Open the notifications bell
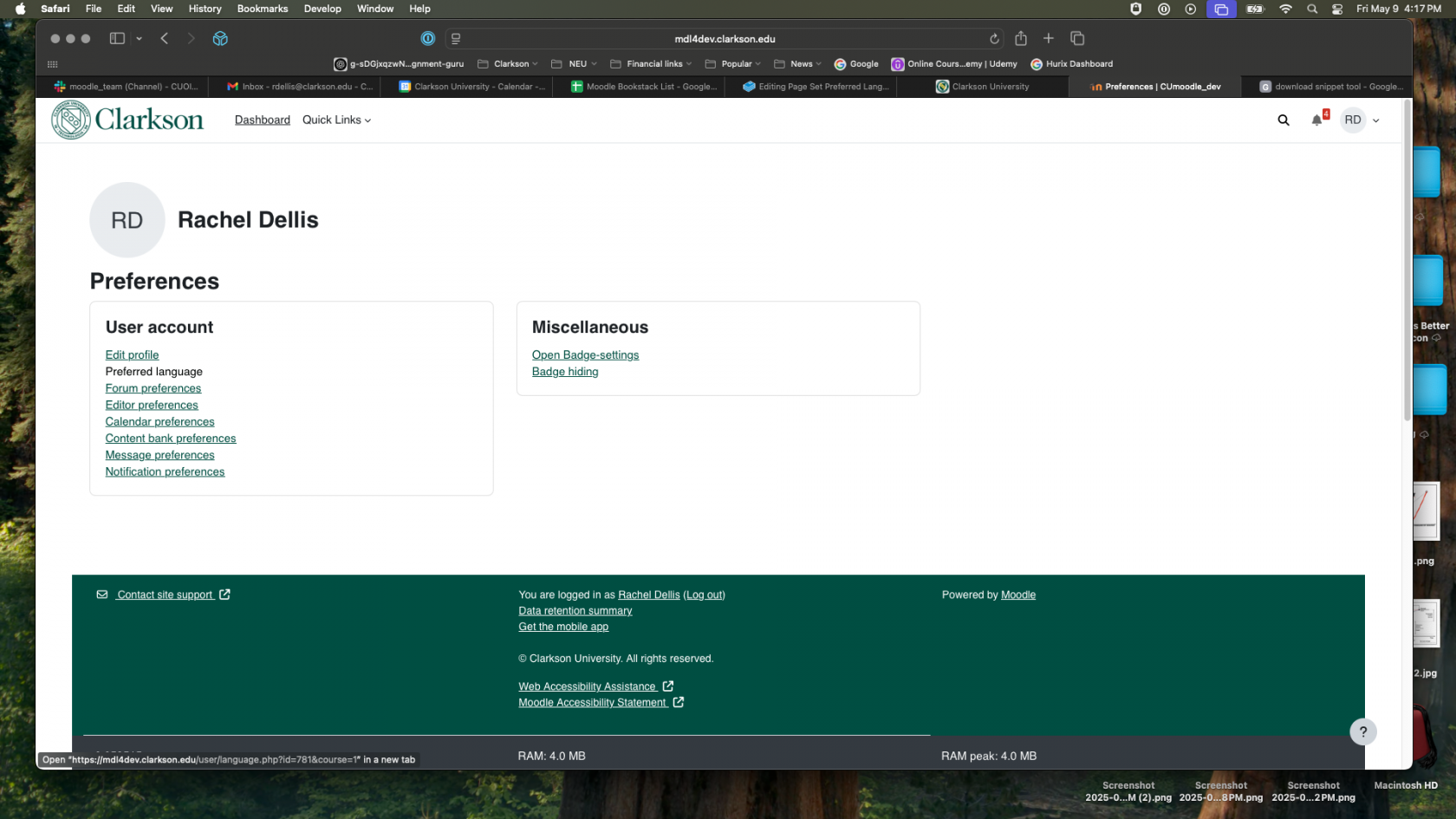This screenshot has width=1456, height=819. pyautogui.click(x=1316, y=120)
